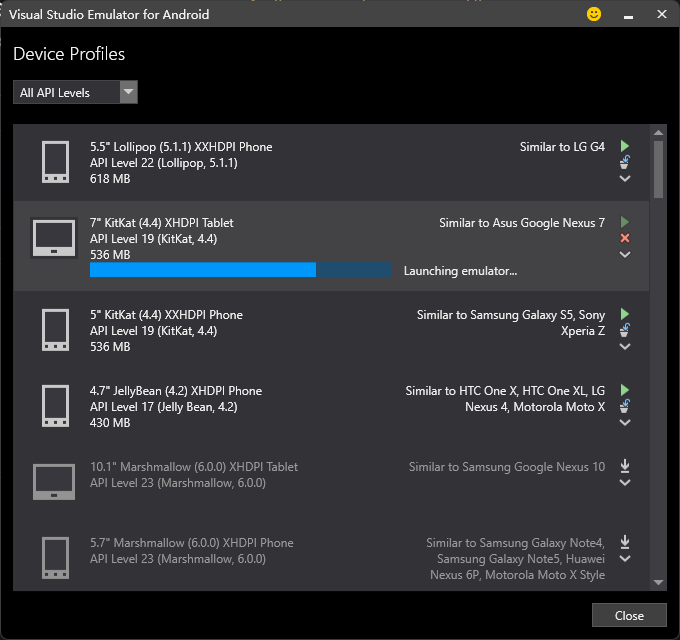Select the 5.5" Lollipop phone device icon

point(55,162)
